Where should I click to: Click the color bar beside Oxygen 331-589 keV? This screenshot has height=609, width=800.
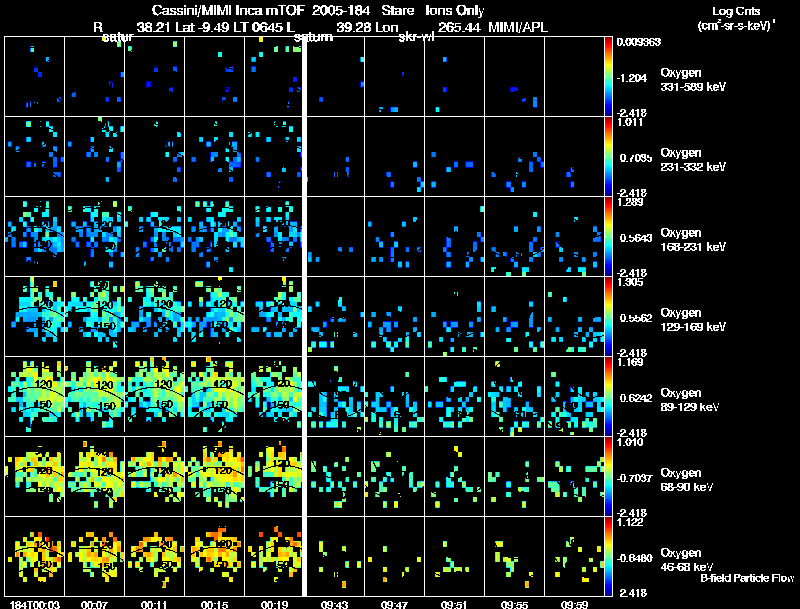[x=608, y=77]
